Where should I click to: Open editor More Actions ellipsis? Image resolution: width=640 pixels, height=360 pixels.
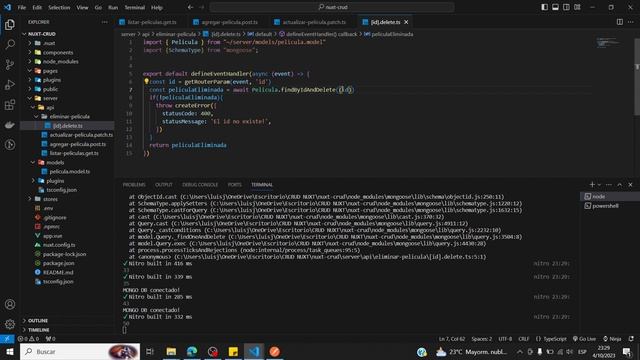pos(631,22)
